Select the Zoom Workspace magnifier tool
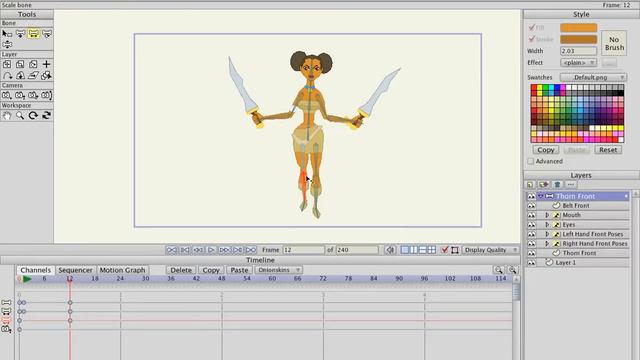Screen dimensions: 640x360 coord(20,116)
